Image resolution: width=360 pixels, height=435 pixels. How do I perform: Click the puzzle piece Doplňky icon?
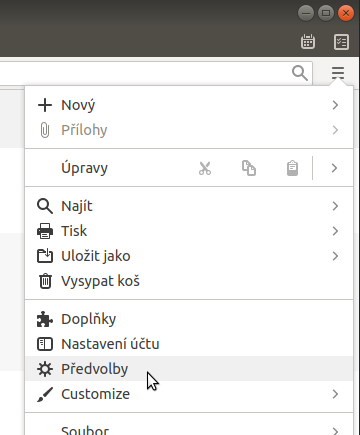click(x=45, y=319)
